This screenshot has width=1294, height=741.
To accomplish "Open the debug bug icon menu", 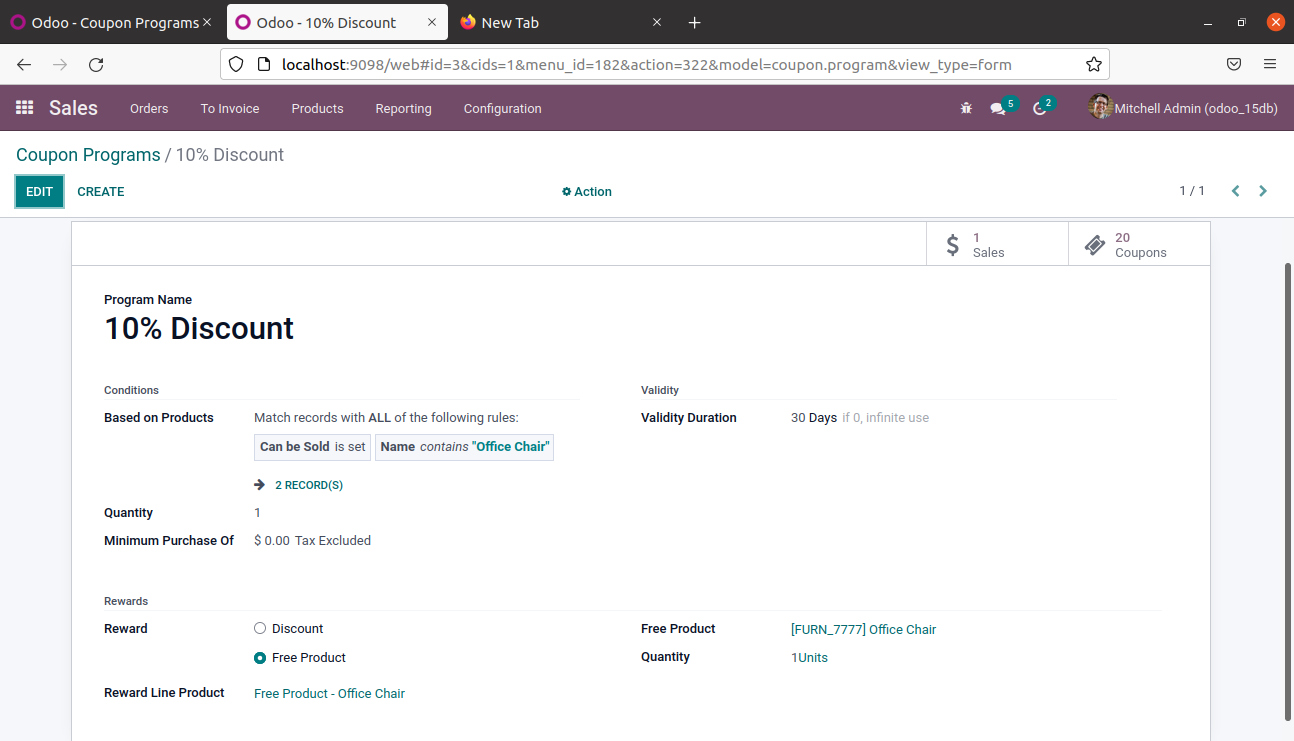I will click(966, 108).
